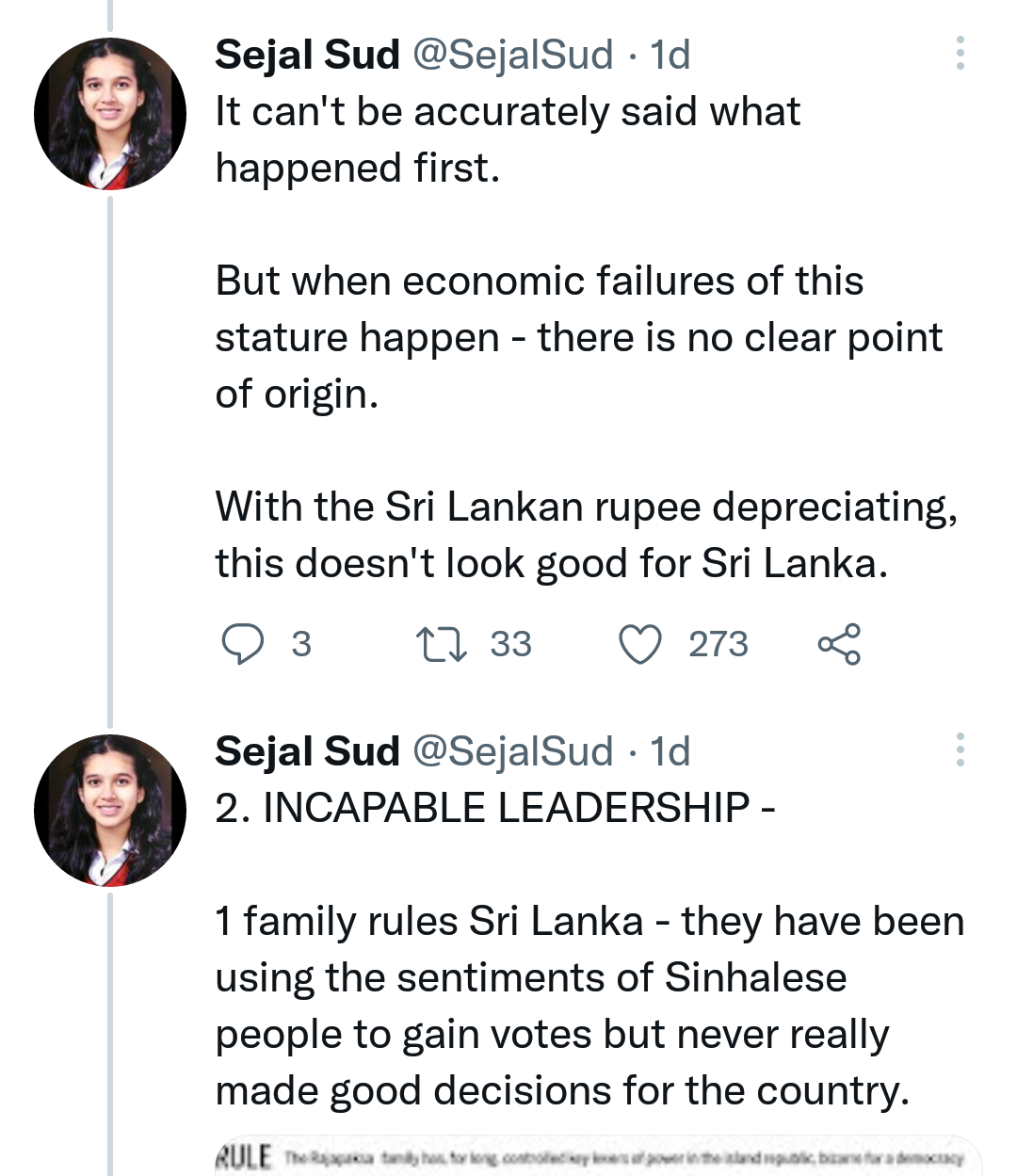Open three-dot menu on first tweet
Image resolution: width=1017 pixels, height=1176 pixels.
[960, 54]
